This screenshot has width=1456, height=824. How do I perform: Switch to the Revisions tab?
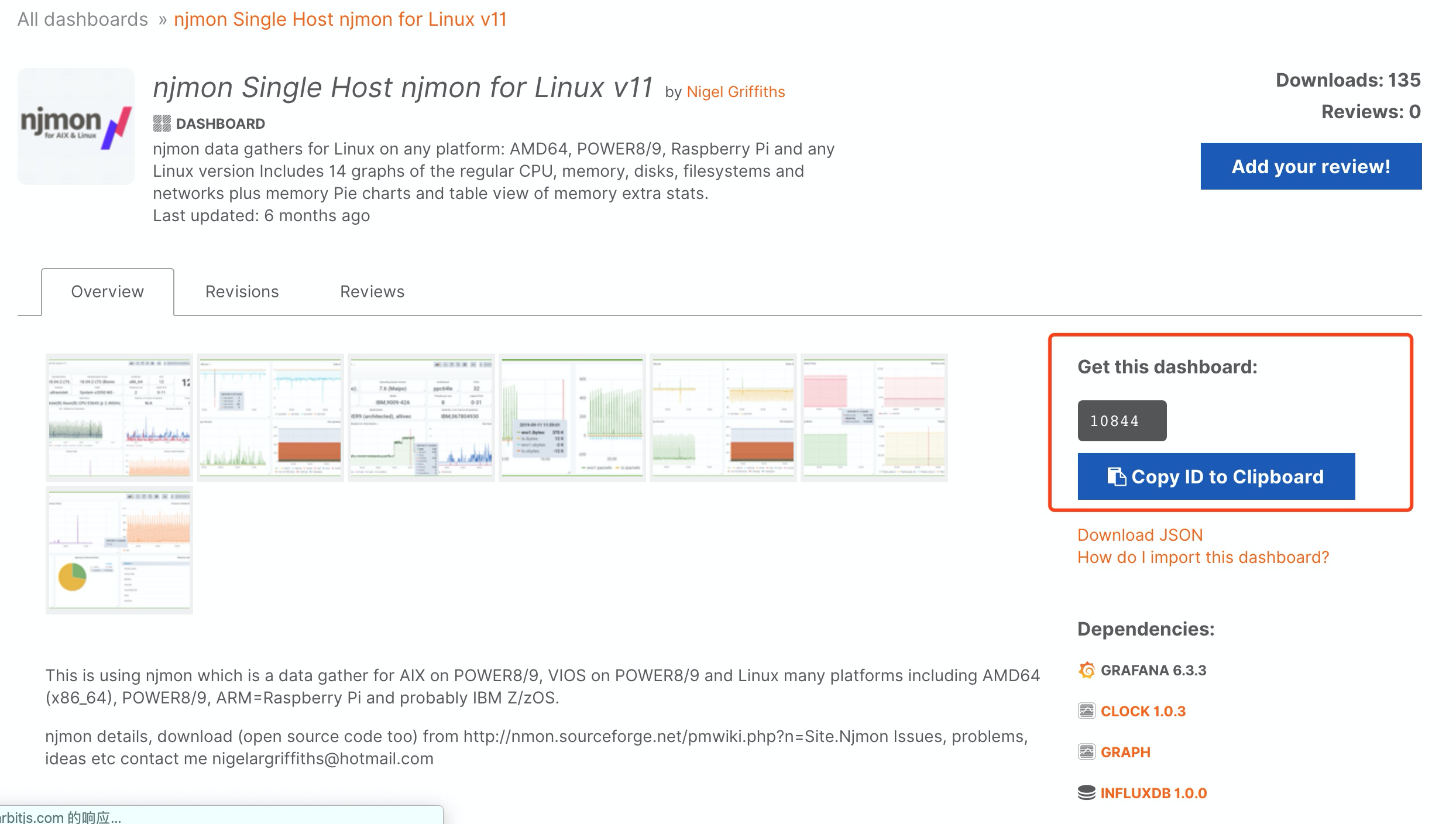(242, 291)
